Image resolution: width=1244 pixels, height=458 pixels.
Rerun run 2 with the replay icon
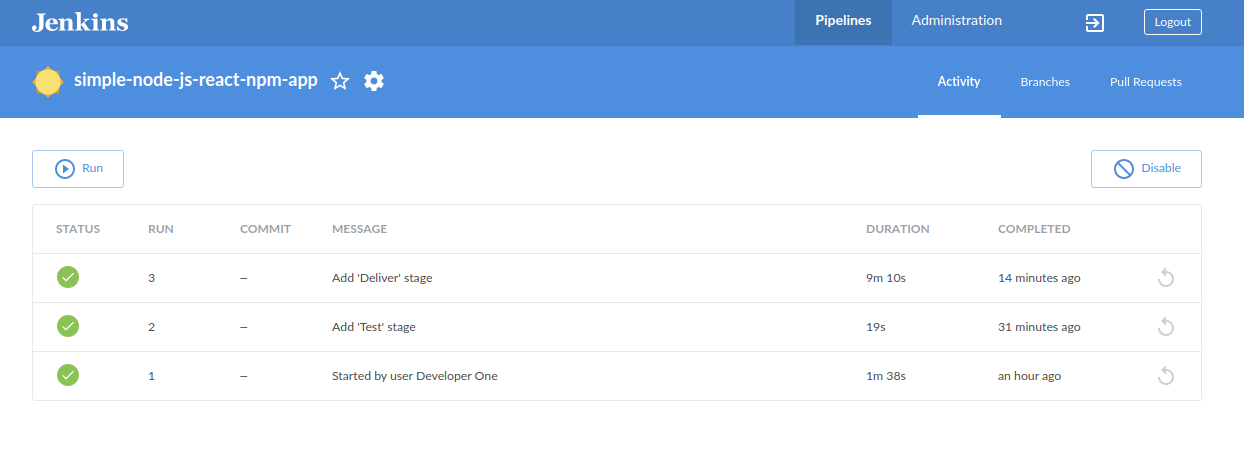point(1165,327)
